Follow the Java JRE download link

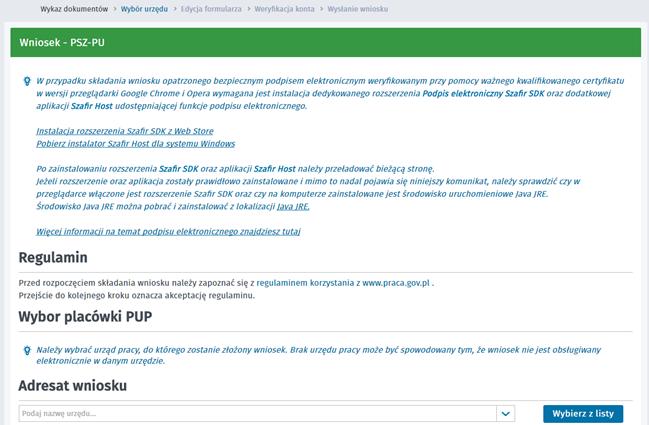point(293,206)
